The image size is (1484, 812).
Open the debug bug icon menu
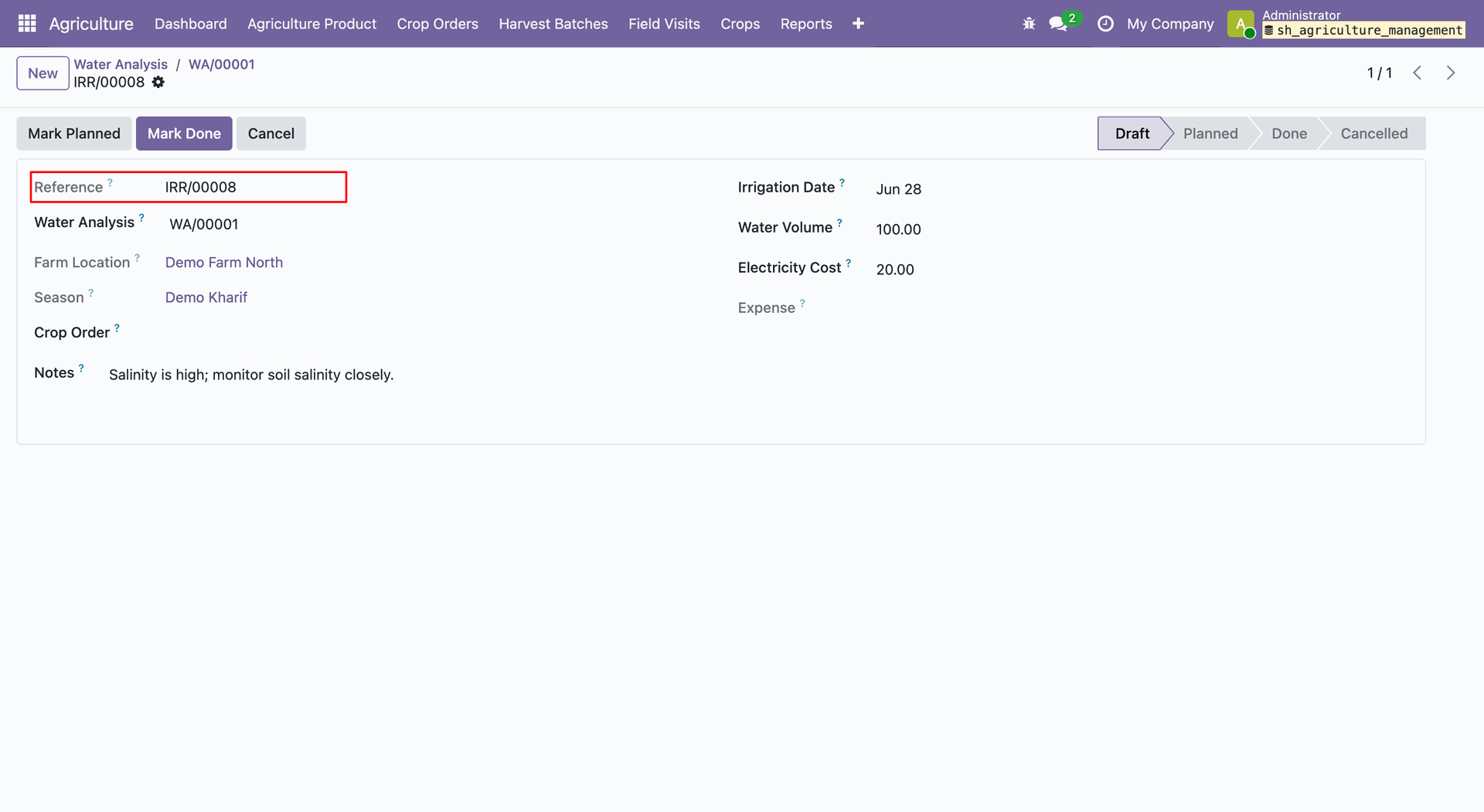pyautogui.click(x=1029, y=24)
